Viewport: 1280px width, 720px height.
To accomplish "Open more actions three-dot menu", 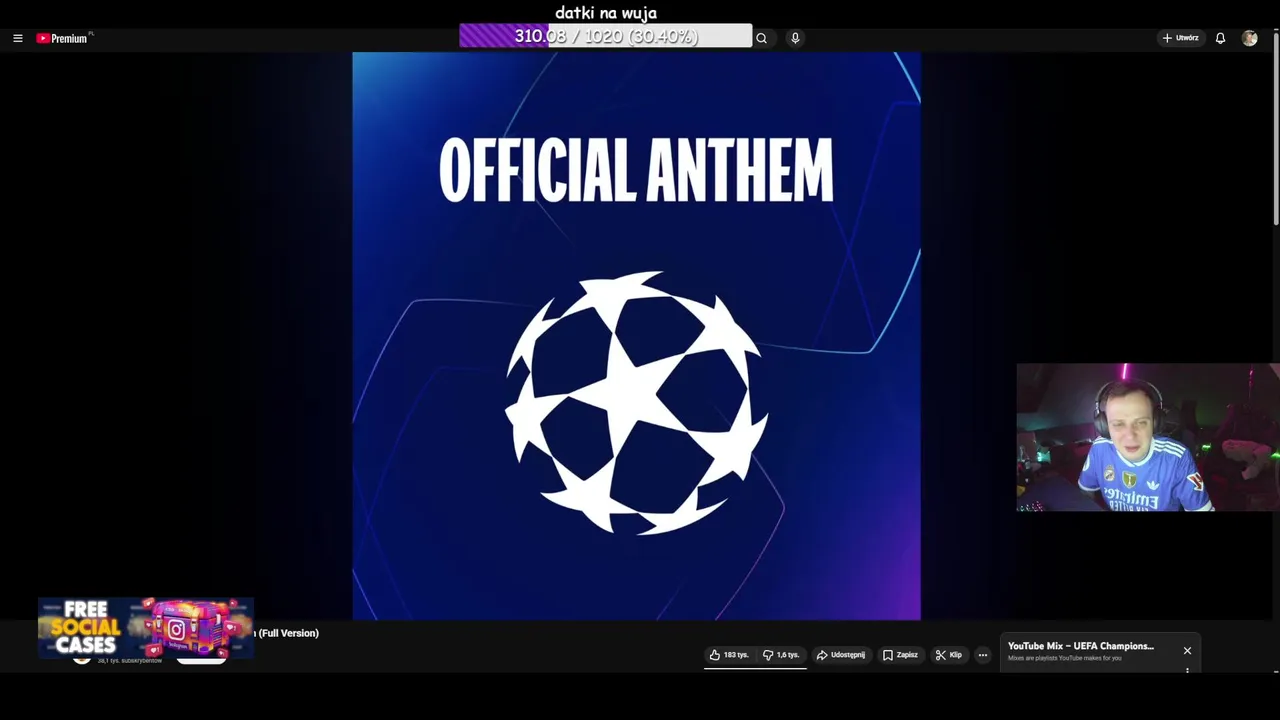I will [x=983, y=655].
